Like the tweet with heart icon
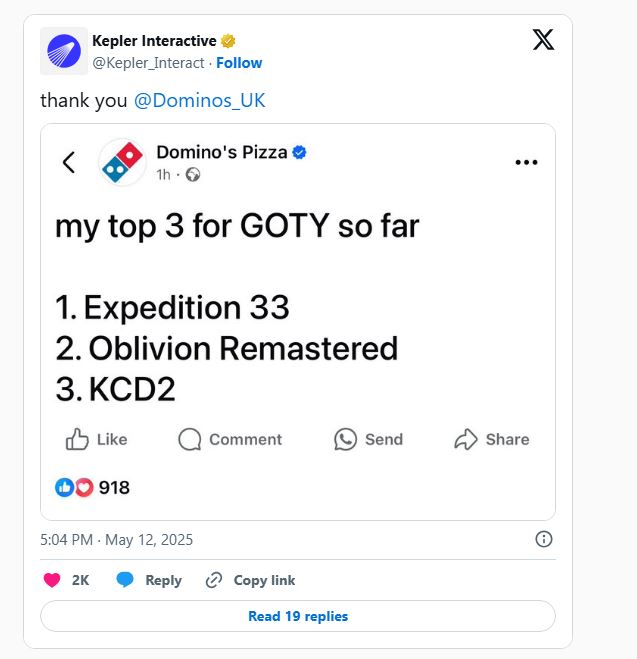This screenshot has height=659, width=637. coord(53,580)
